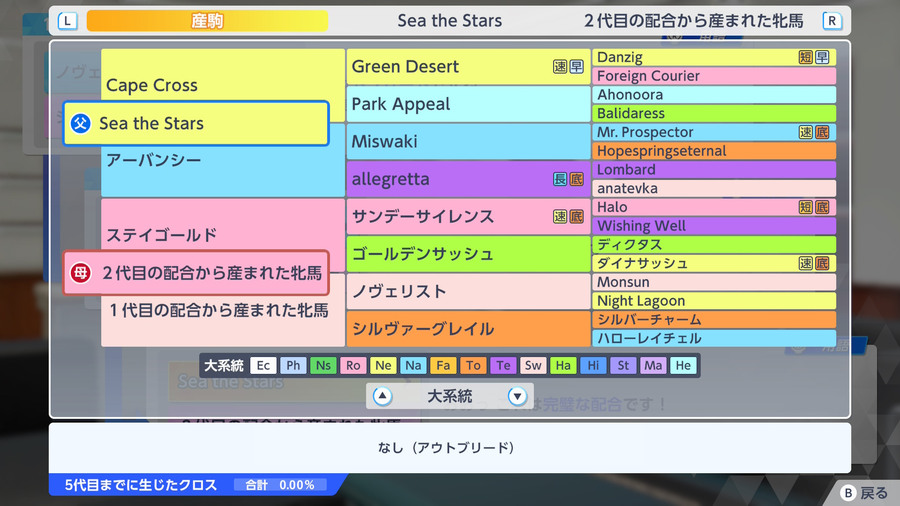The width and height of the screenshot is (900, 506).
Task: Click Night Lagoon ancestor cell
Action: 714,301
